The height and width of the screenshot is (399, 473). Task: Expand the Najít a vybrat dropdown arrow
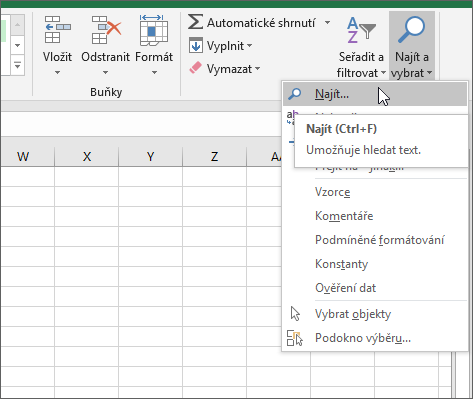(x=429, y=72)
